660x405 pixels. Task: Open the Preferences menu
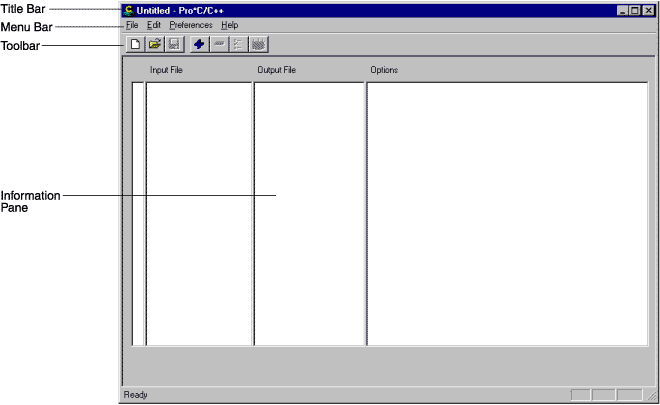coord(191,25)
